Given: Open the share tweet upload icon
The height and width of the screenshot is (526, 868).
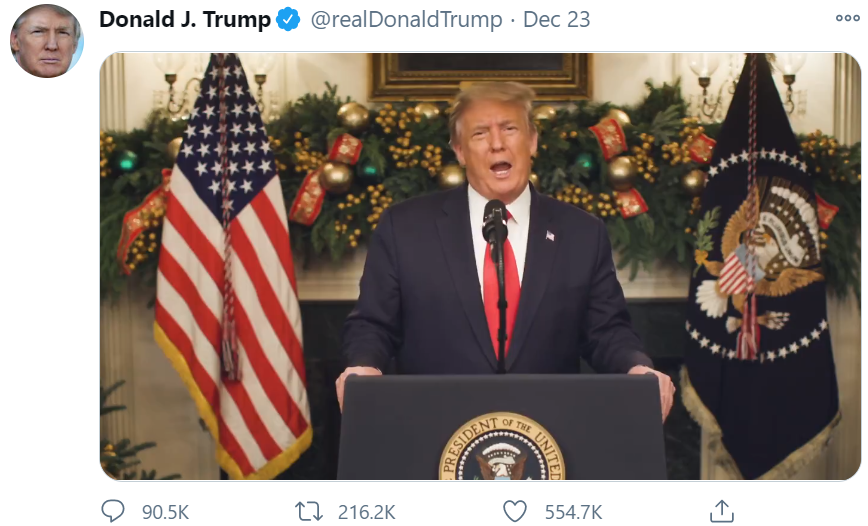Looking at the screenshot, I should (x=722, y=510).
